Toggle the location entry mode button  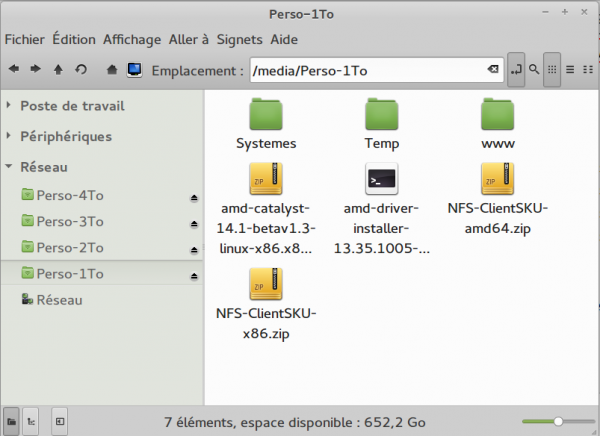click(516, 70)
